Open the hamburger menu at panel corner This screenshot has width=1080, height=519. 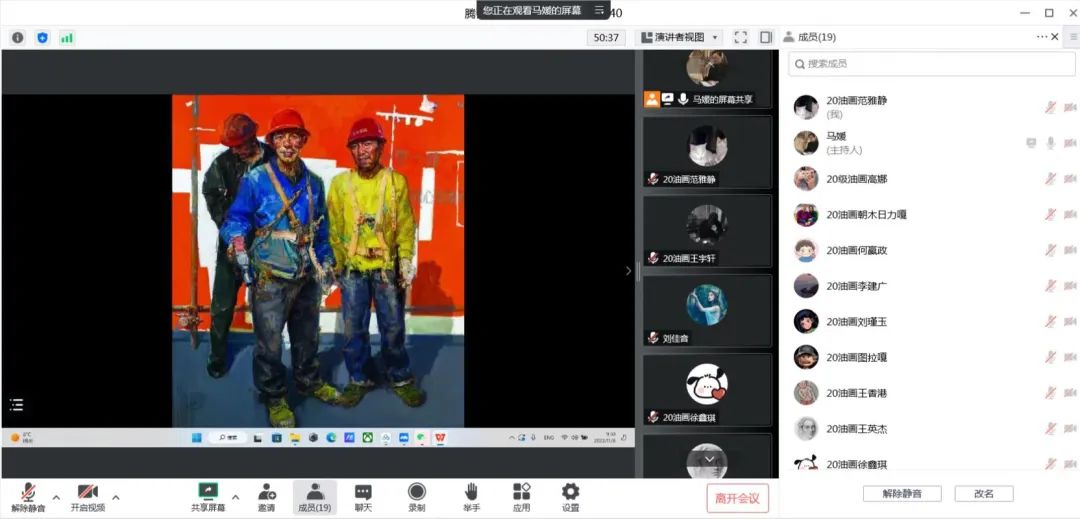click(1074, 37)
